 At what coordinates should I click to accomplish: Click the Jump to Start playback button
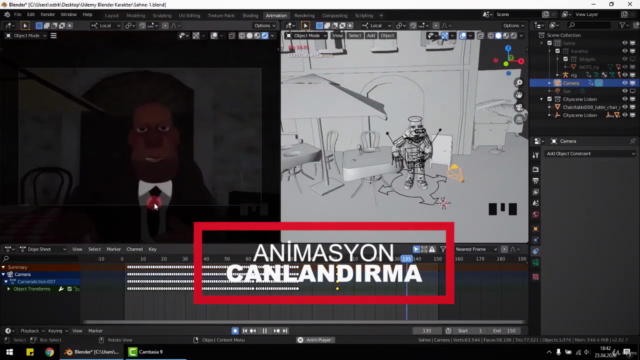(245, 331)
